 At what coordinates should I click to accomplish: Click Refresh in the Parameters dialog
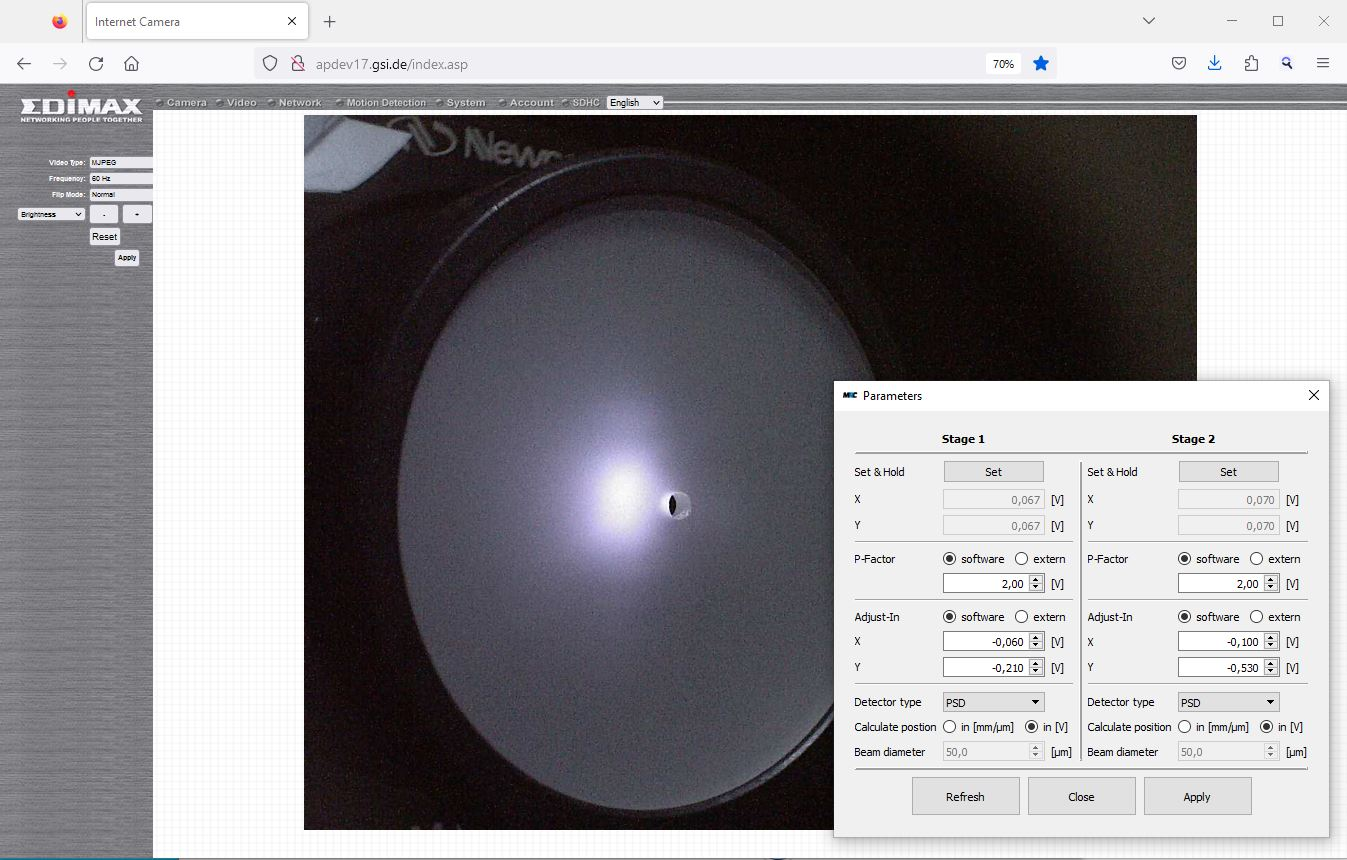(965, 797)
